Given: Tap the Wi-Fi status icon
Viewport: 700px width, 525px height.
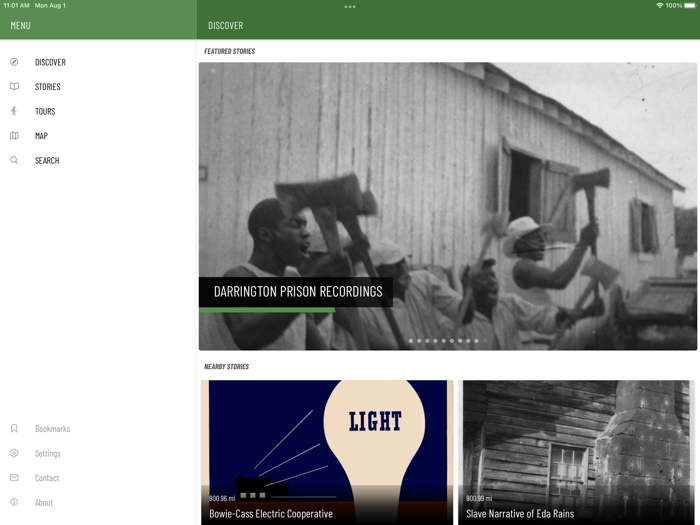Looking at the screenshot, I should [660, 5].
